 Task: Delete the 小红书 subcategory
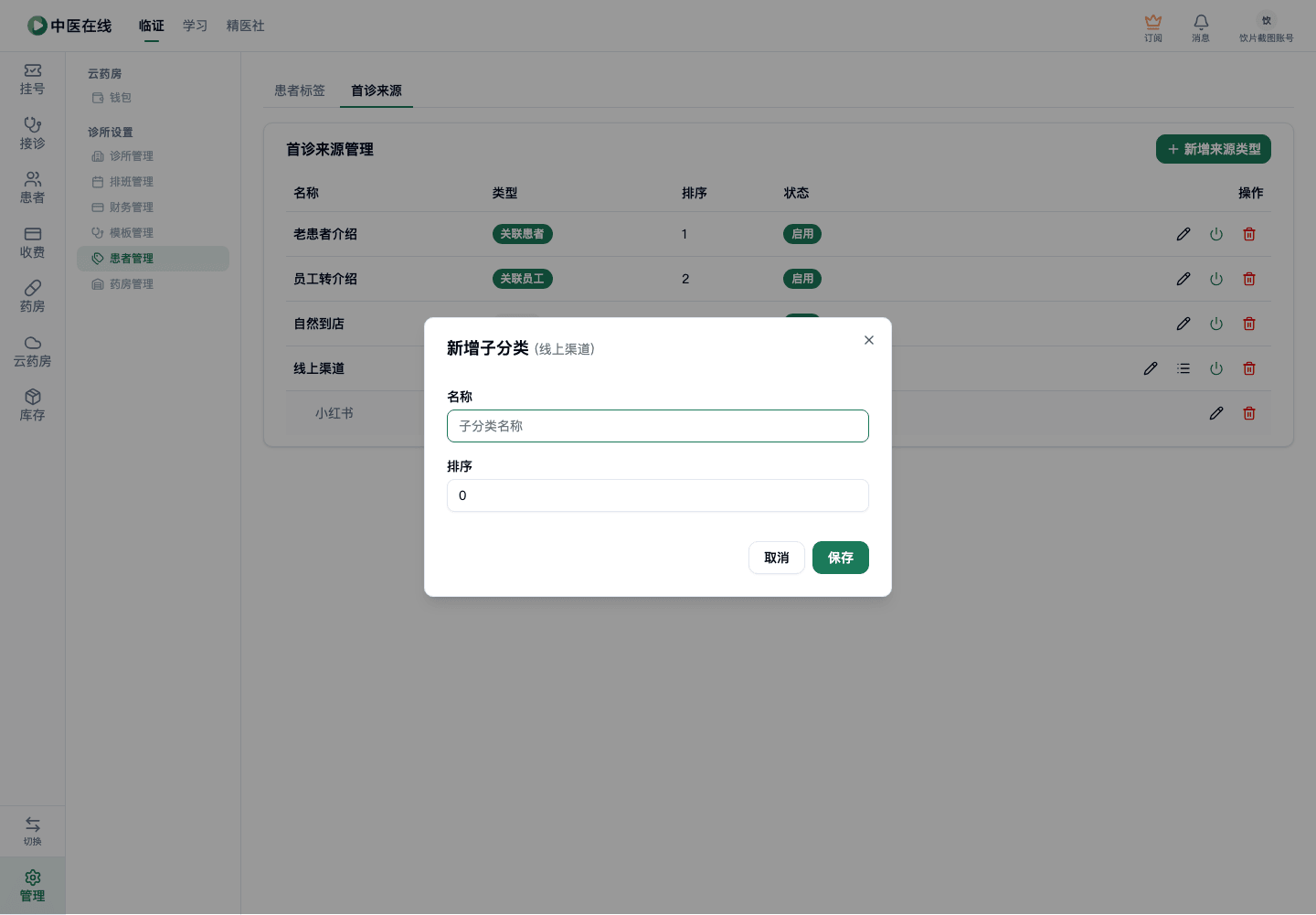pos(1249,413)
